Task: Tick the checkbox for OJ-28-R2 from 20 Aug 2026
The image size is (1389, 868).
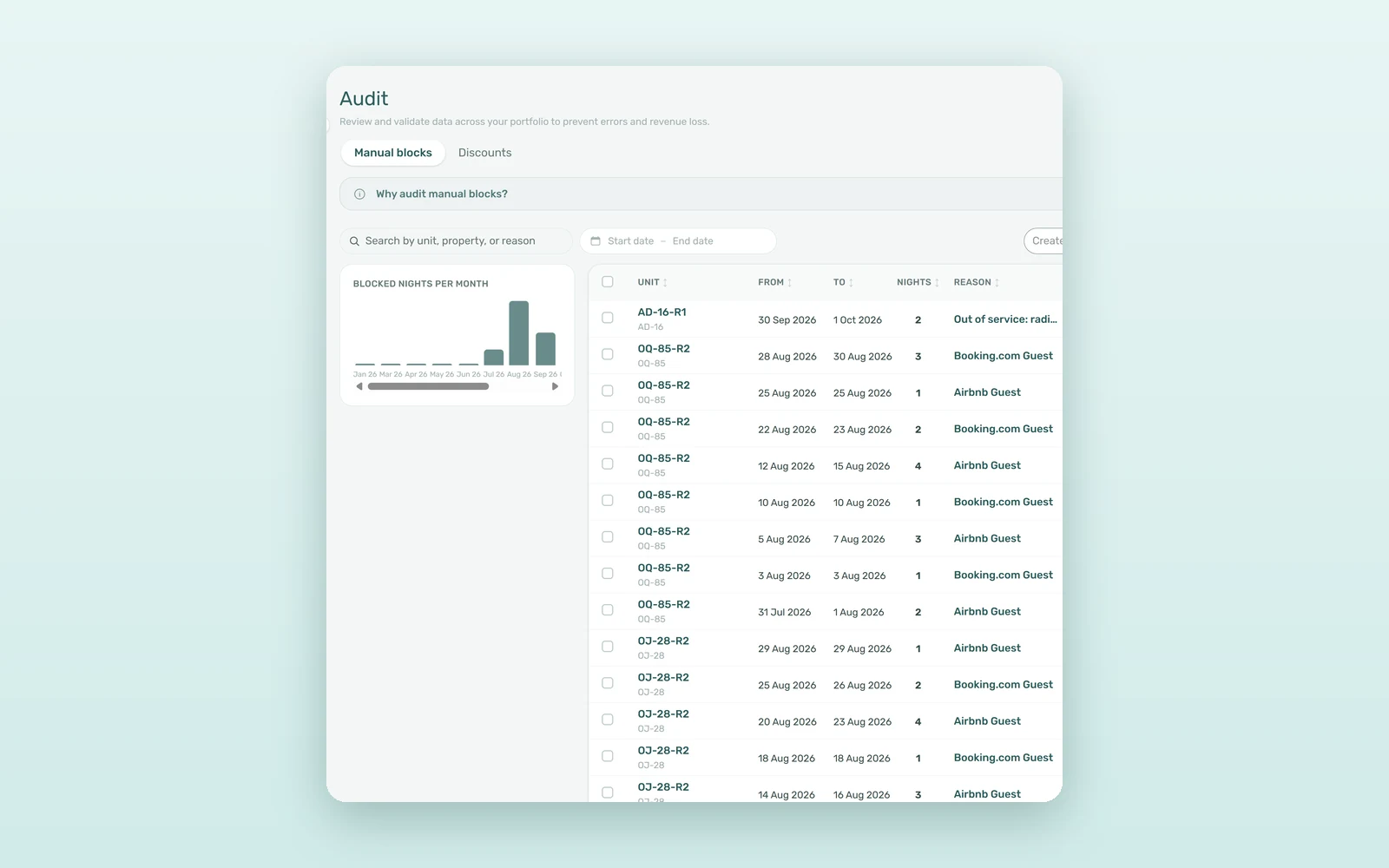Action: [x=608, y=720]
